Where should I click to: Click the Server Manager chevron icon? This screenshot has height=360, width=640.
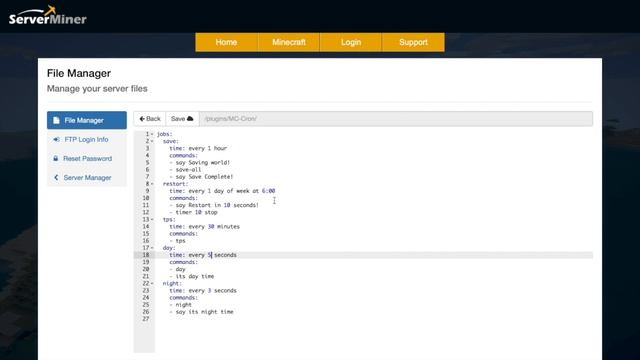click(x=56, y=178)
